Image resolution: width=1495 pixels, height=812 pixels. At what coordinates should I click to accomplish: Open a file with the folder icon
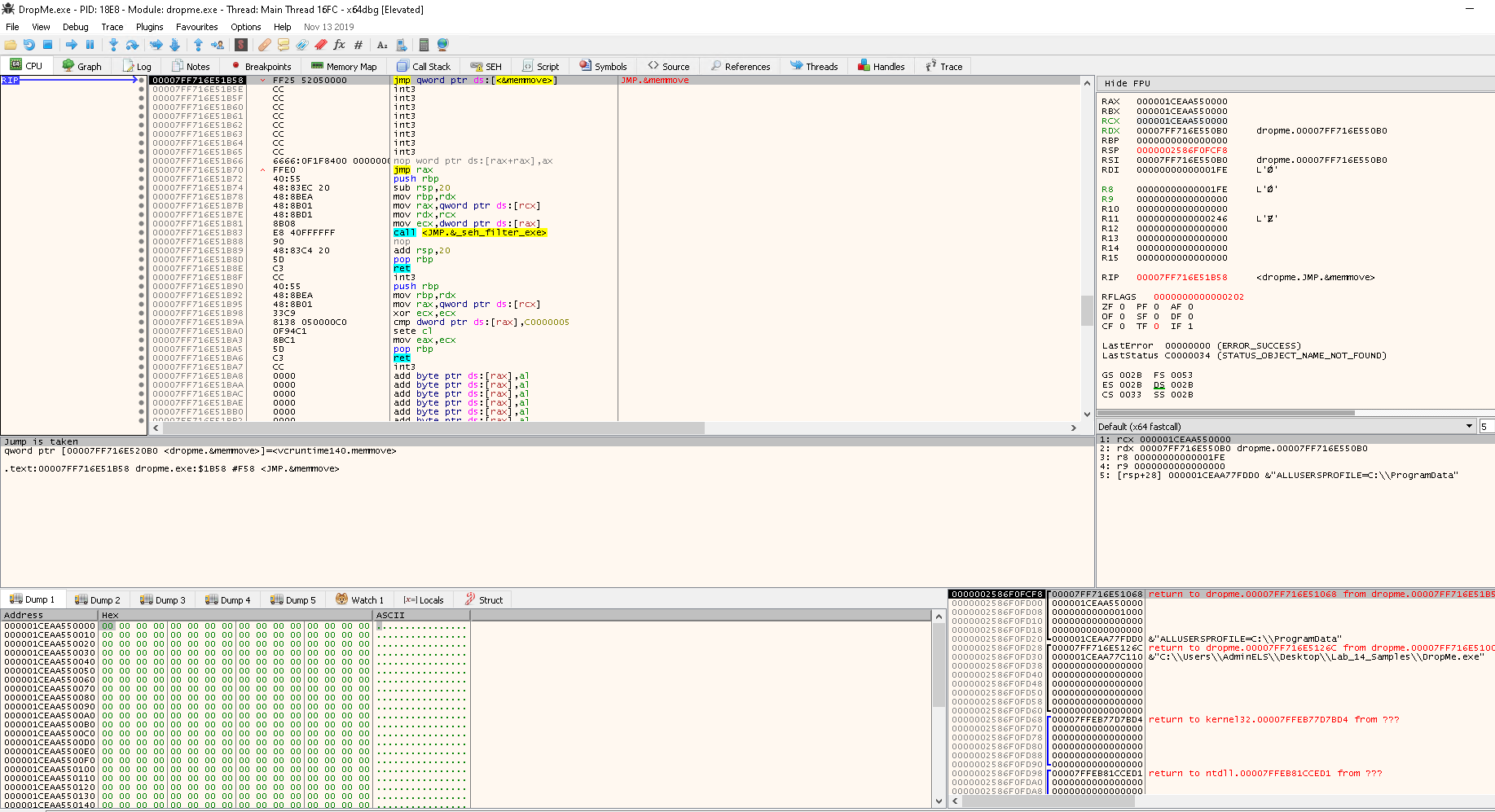pos(11,45)
